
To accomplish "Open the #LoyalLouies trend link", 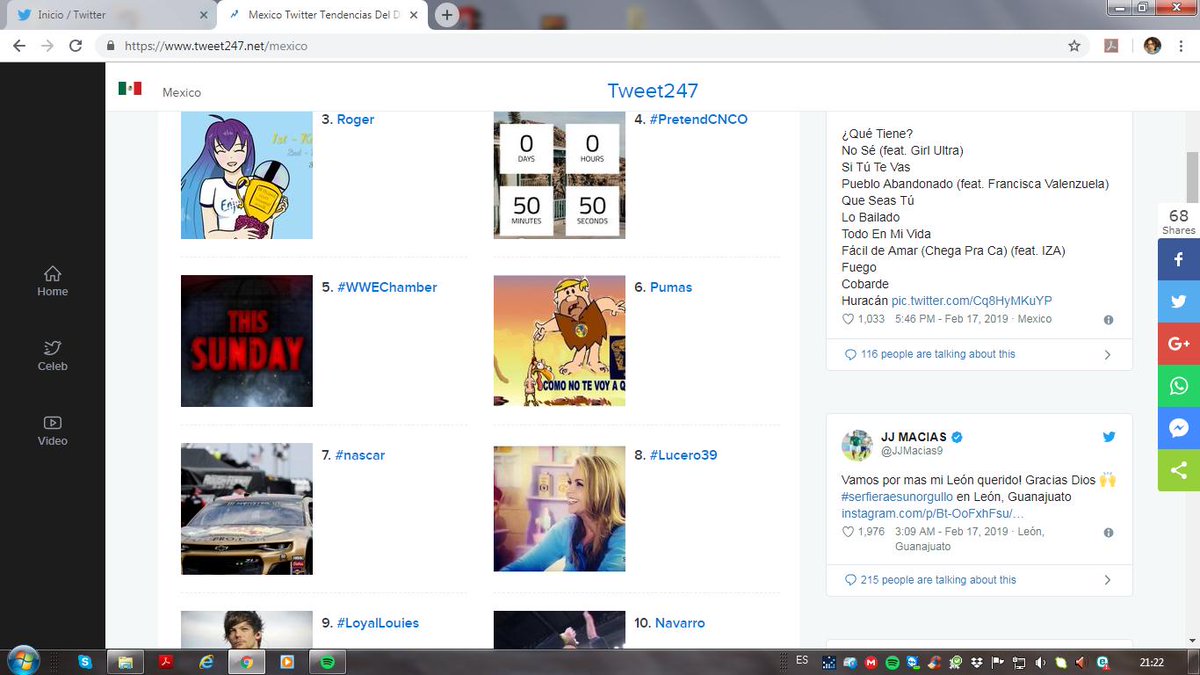I will coord(378,623).
